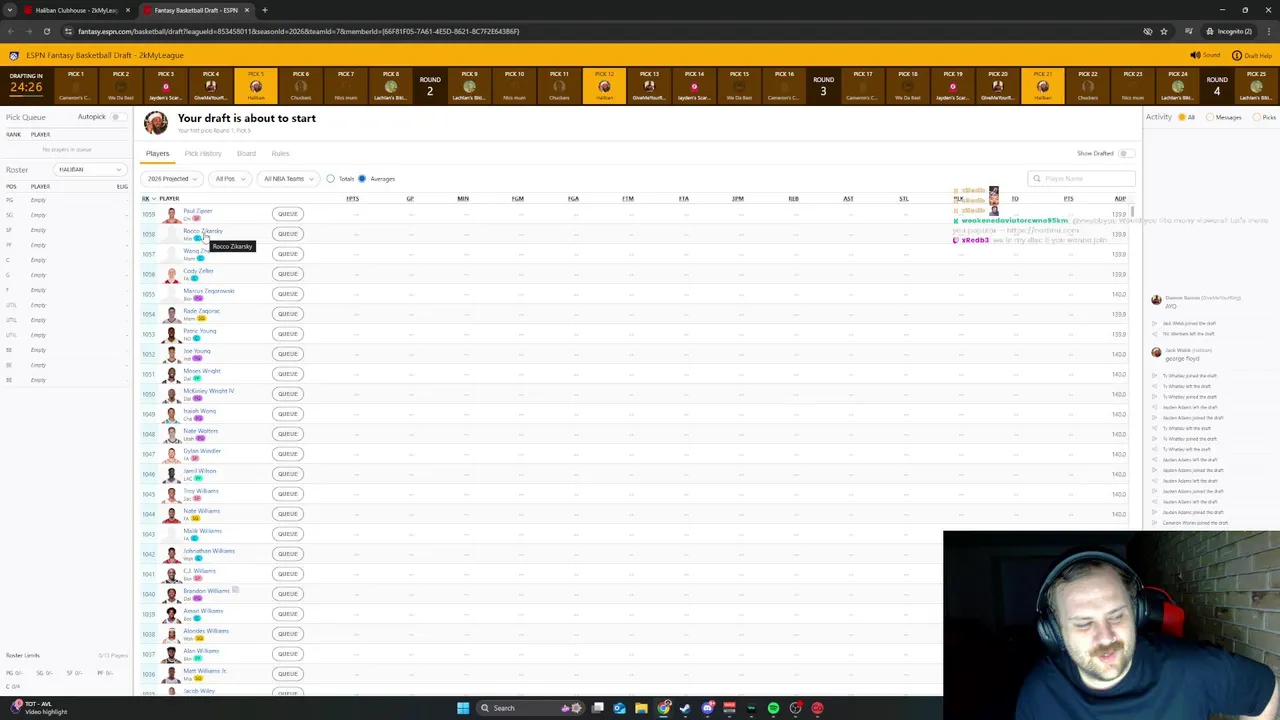Reload the browser page

[x=46, y=31]
